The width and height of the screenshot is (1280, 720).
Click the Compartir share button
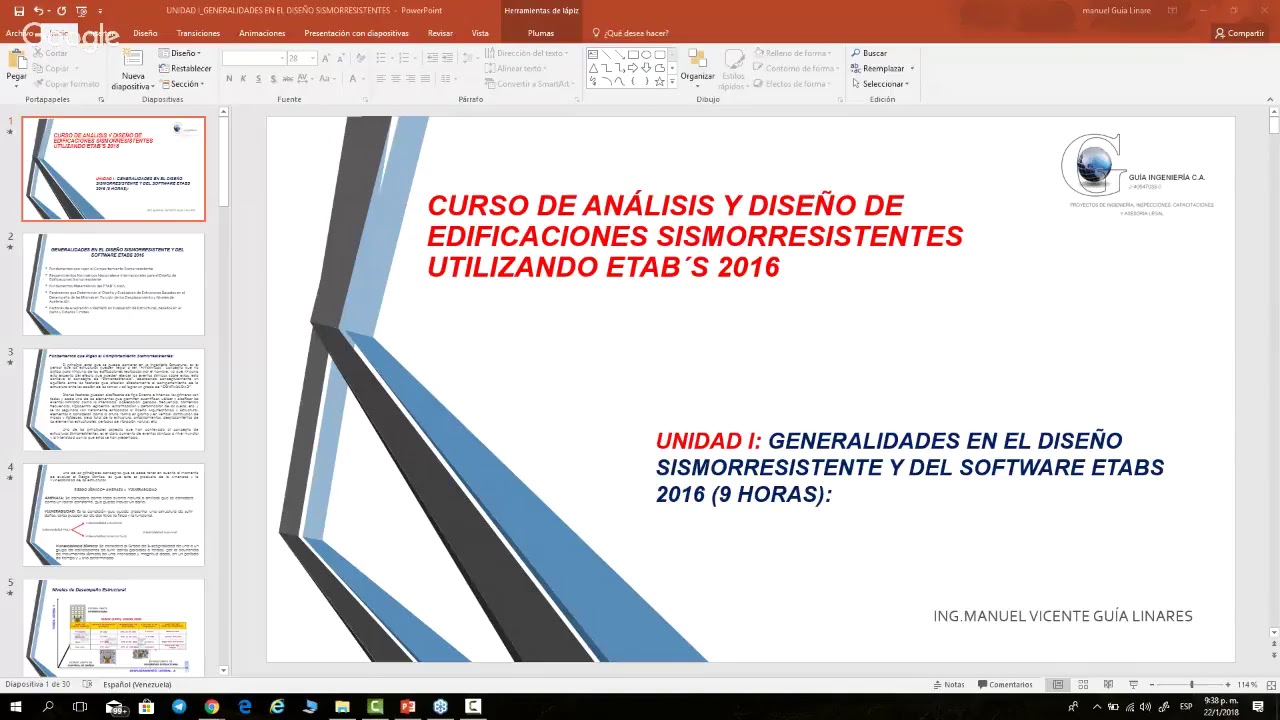coord(1239,33)
